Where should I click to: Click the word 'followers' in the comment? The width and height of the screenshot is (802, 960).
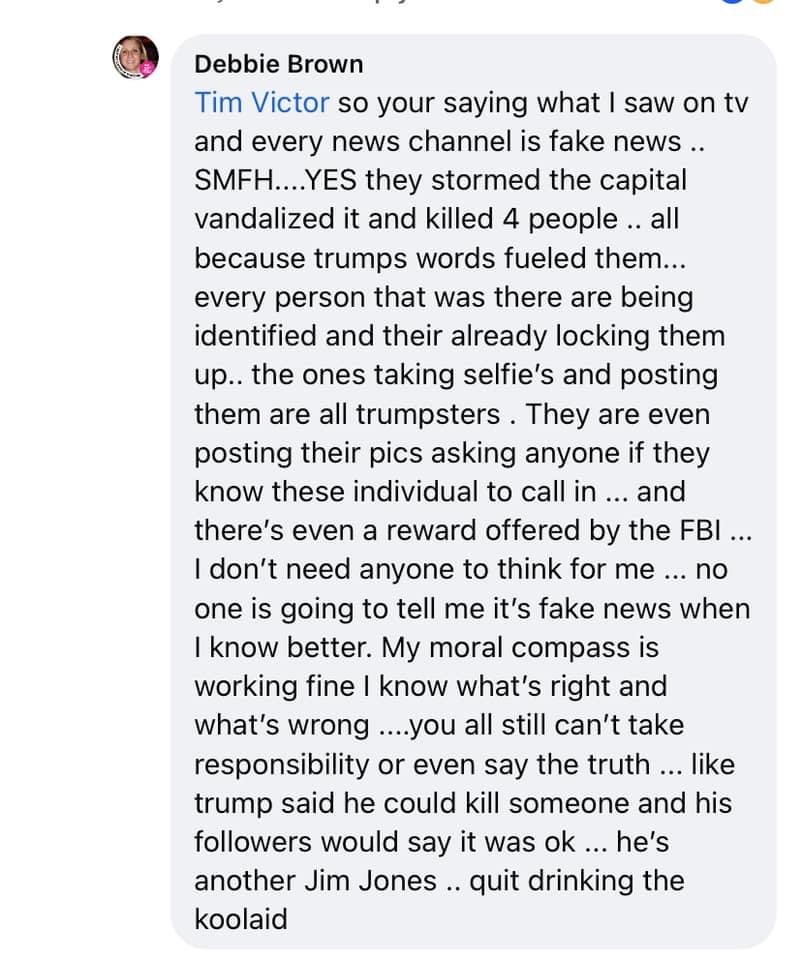coord(253,842)
